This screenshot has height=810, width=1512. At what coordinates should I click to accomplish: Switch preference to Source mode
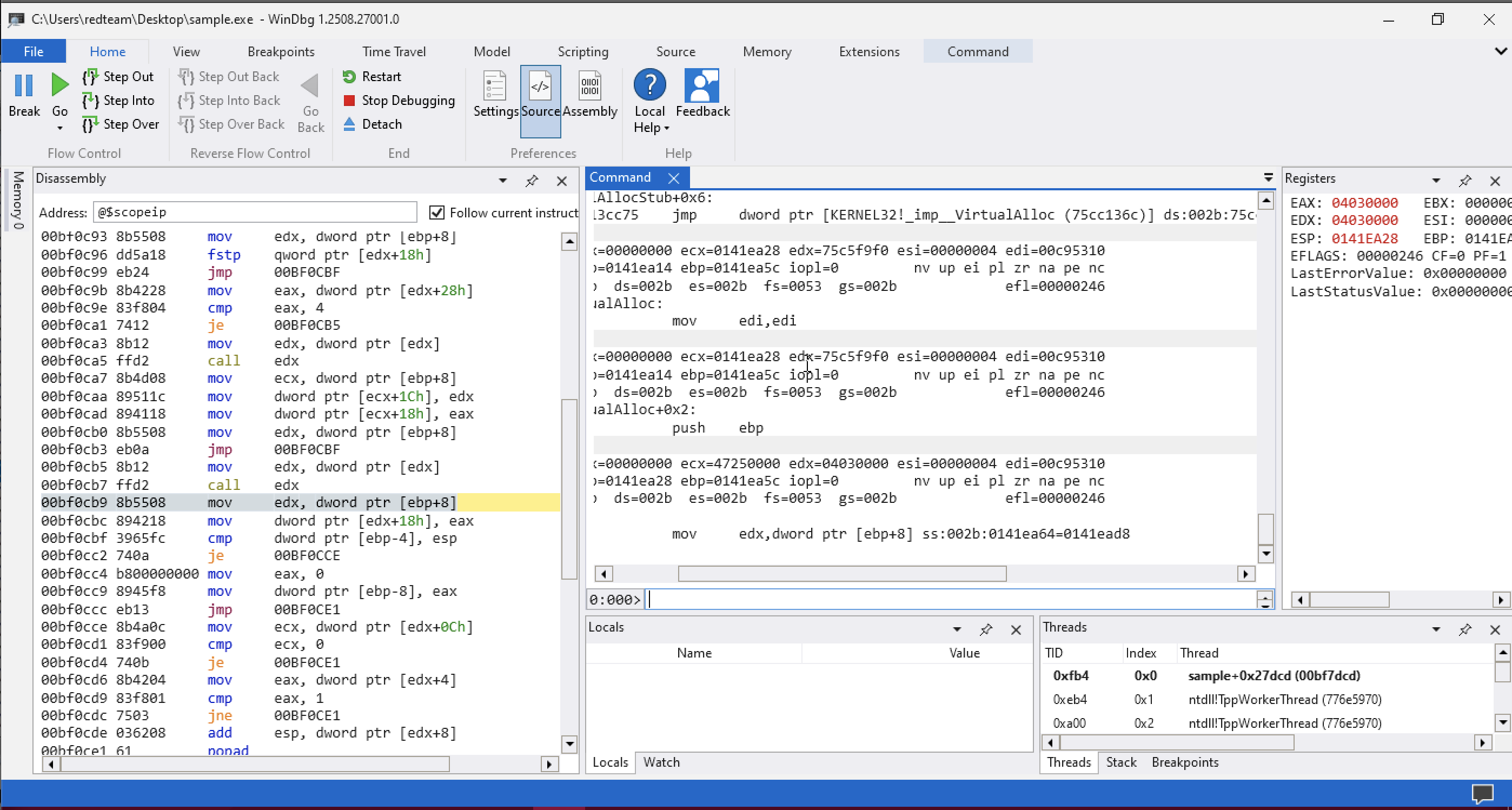pyautogui.click(x=540, y=101)
